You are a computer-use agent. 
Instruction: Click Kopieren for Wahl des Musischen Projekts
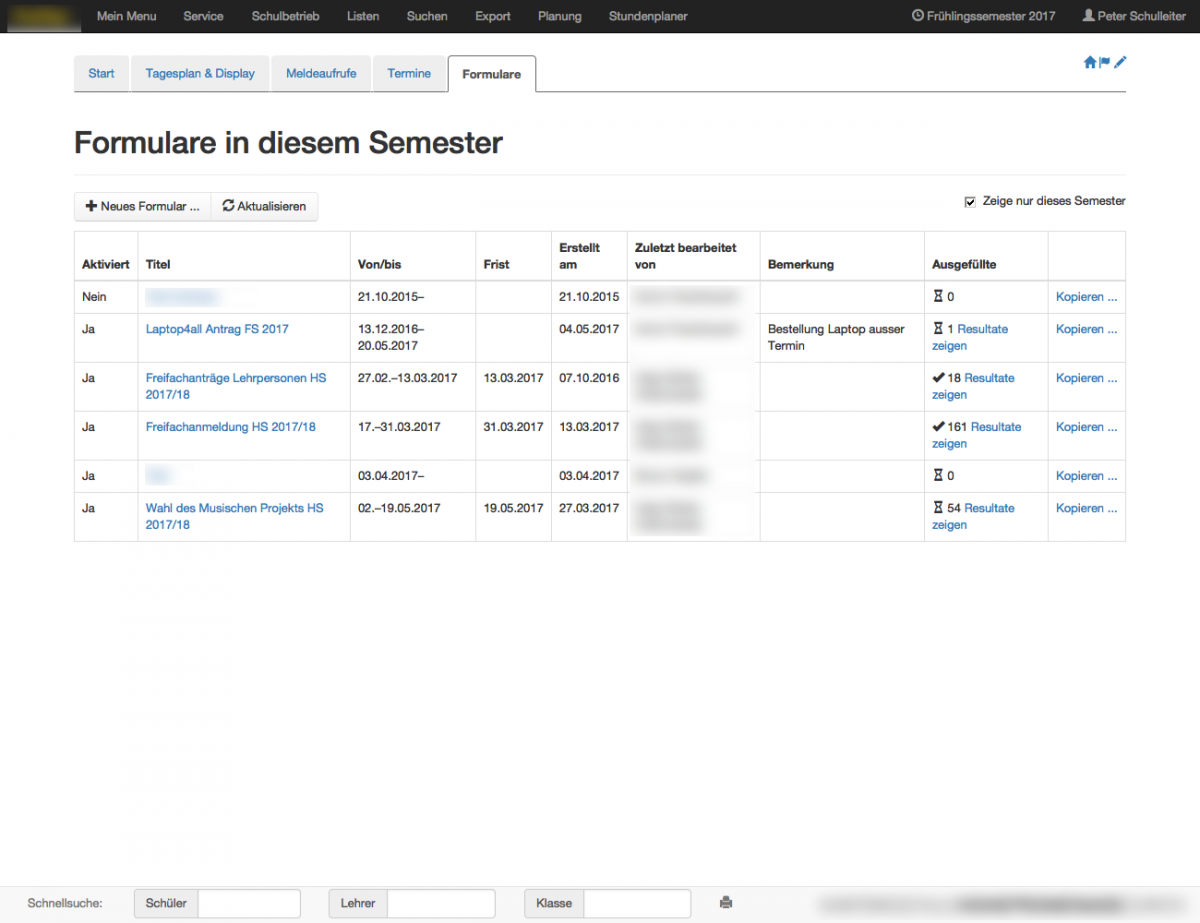(1086, 508)
